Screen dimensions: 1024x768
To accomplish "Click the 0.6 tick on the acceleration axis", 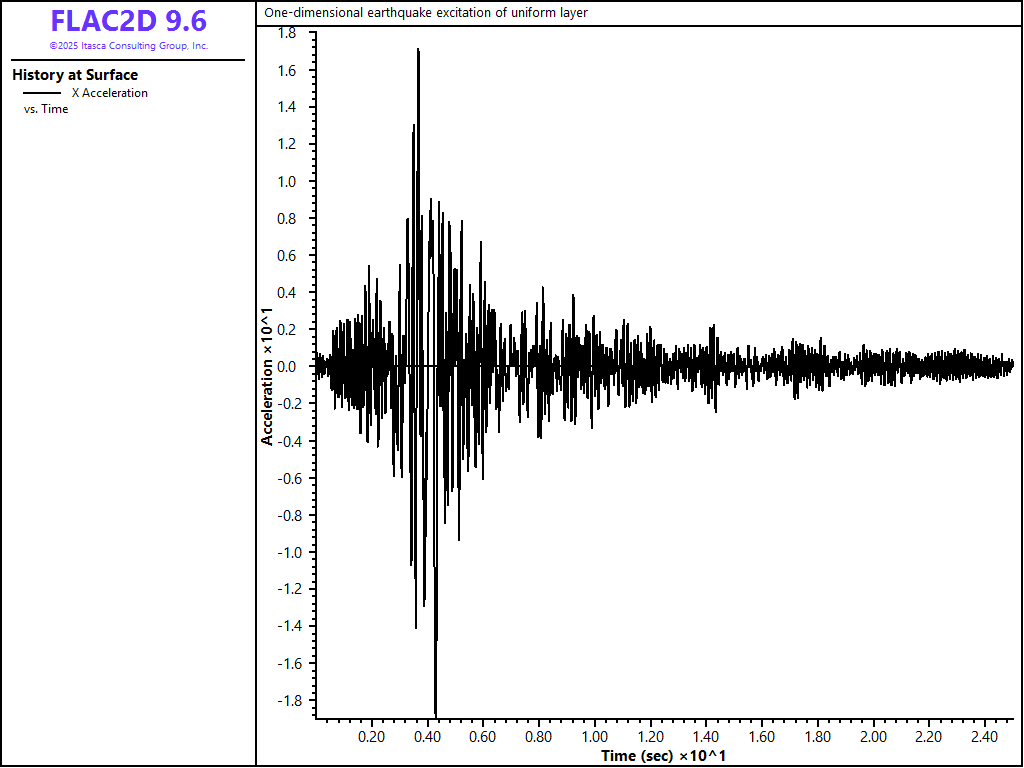I will pos(286,256).
